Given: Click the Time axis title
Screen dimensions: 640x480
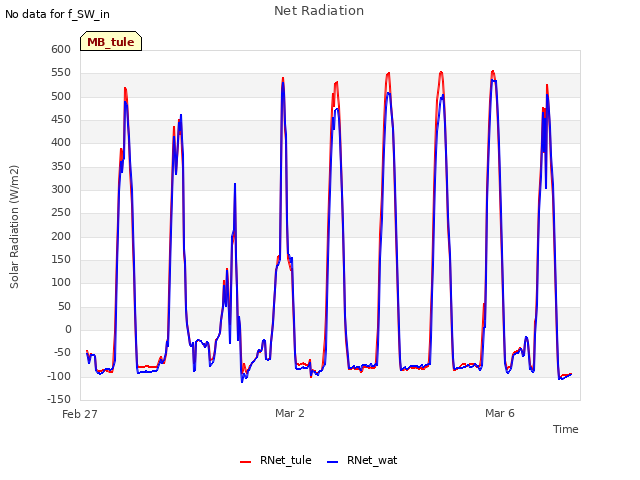Looking at the screenshot, I should (x=566, y=429).
